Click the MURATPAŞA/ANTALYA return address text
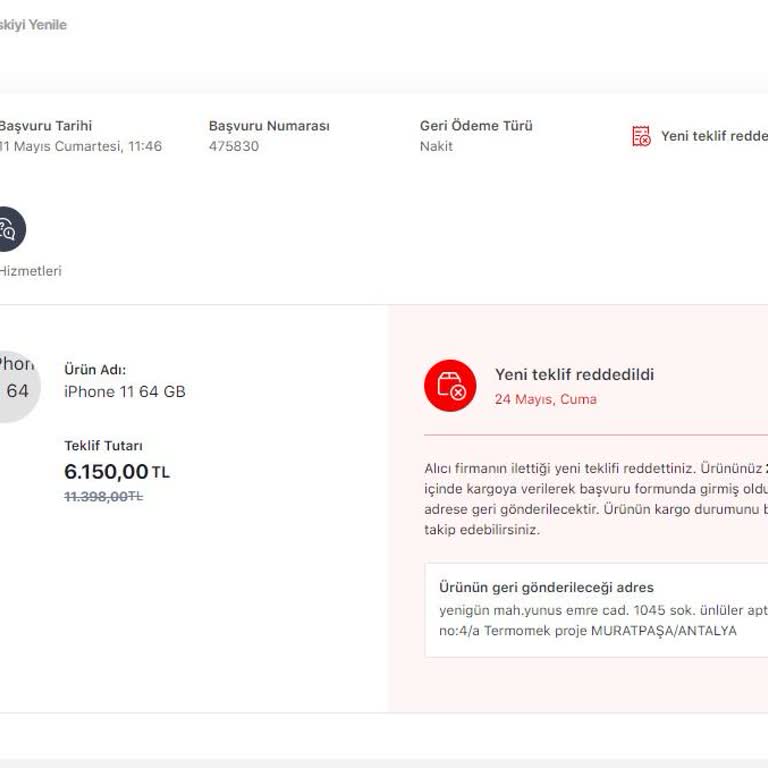This screenshot has width=768, height=768. coord(663,631)
